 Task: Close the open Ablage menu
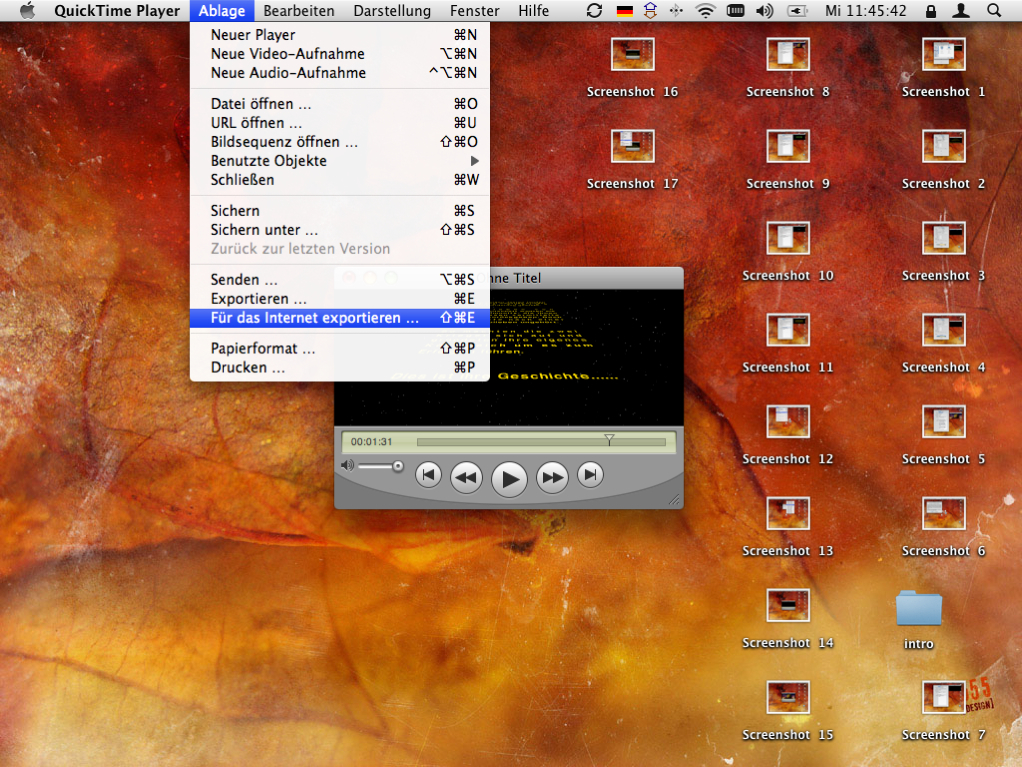pos(222,10)
